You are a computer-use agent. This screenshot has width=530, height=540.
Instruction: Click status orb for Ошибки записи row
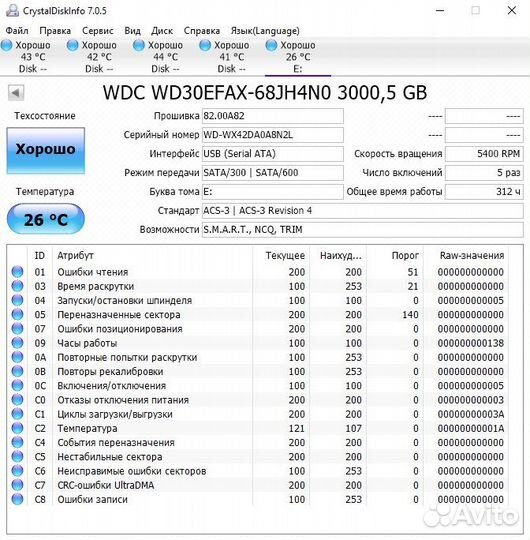click(17, 499)
